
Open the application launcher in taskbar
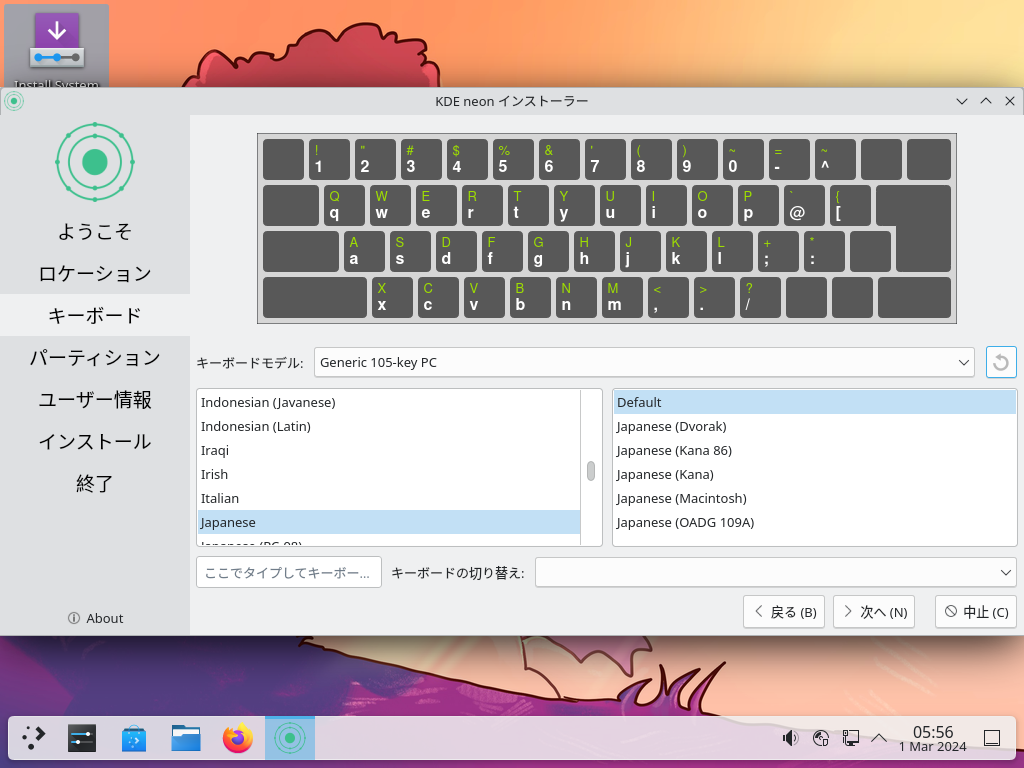(x=33, y=738)
